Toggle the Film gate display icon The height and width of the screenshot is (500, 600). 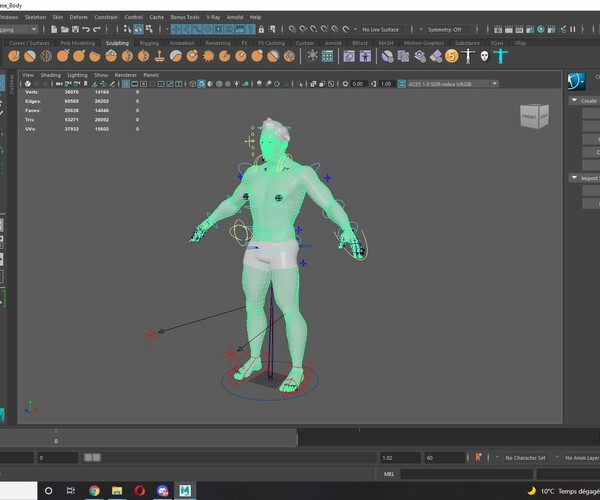[135, 84]
